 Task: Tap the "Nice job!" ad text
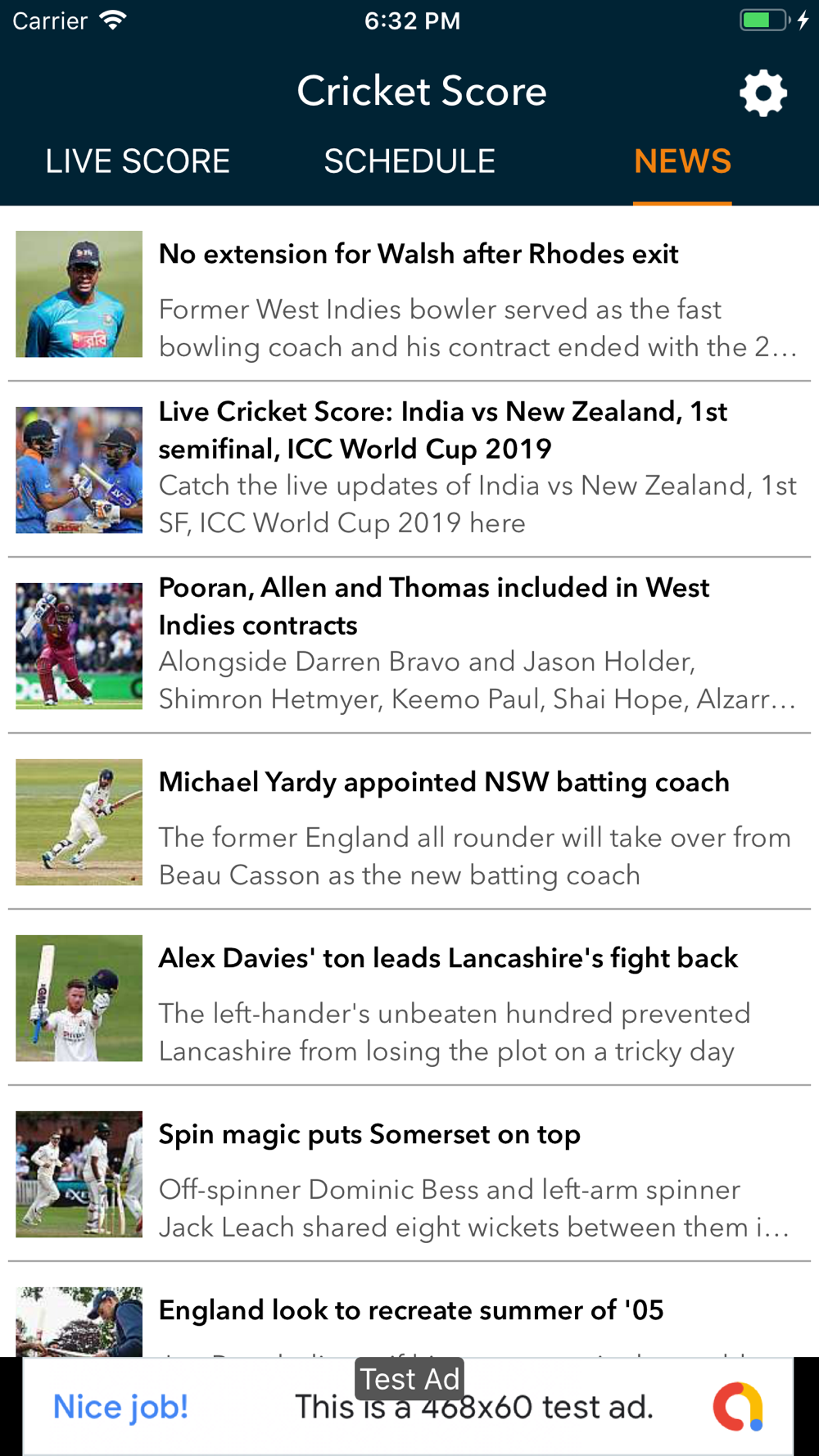point(120,1407)
